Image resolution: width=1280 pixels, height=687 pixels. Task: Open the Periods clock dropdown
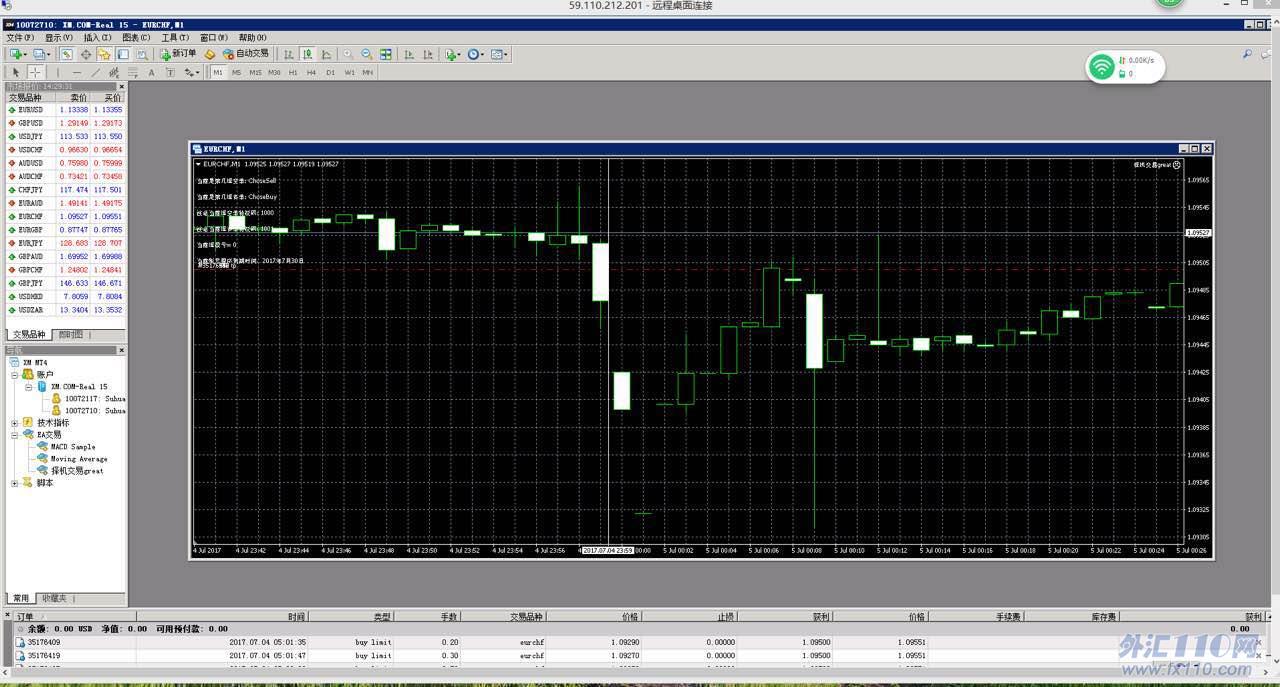pyautogui.click(x=475, y=54)
